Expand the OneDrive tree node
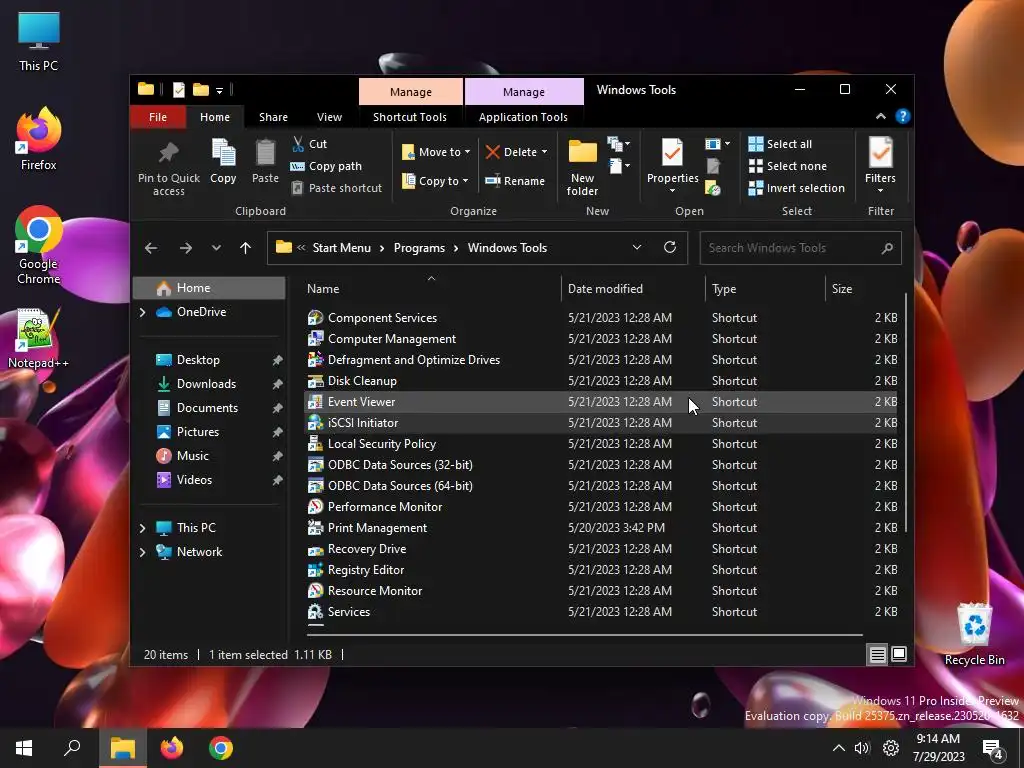Screen dimensions: 1024x768 (x=142, y=312)
